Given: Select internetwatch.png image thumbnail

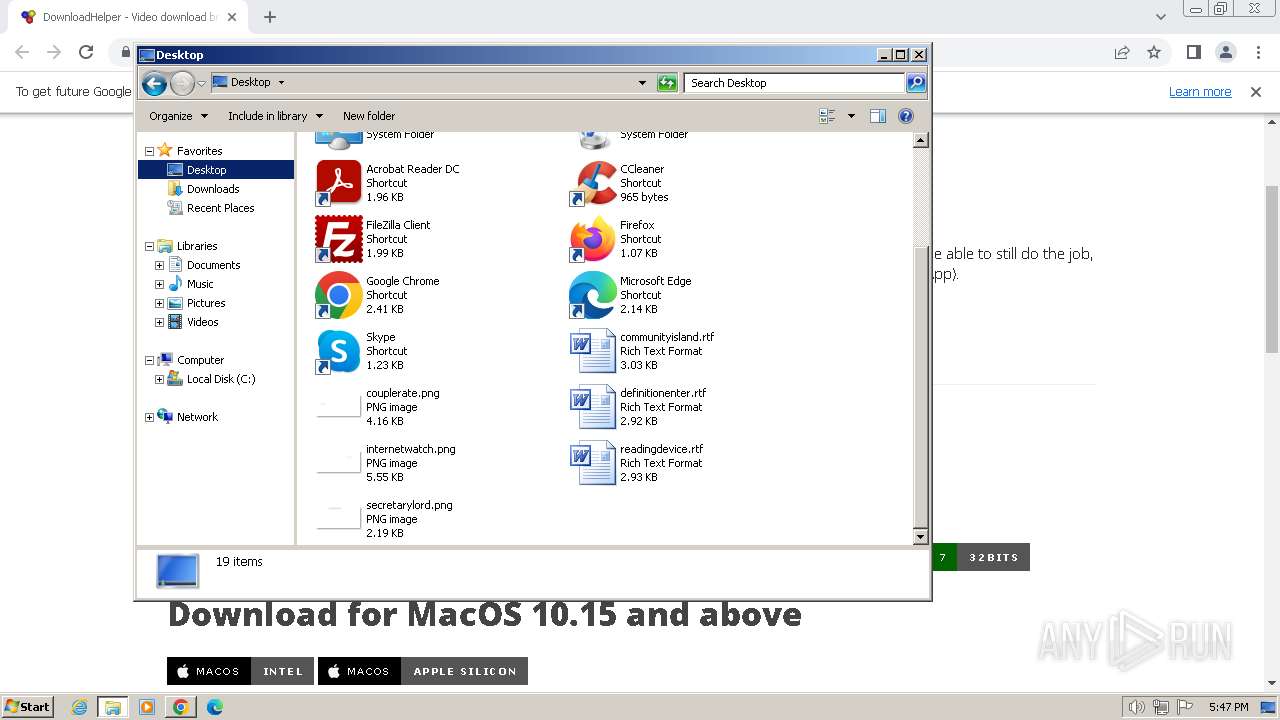Looking at the screenshot, I should point(338,463).
